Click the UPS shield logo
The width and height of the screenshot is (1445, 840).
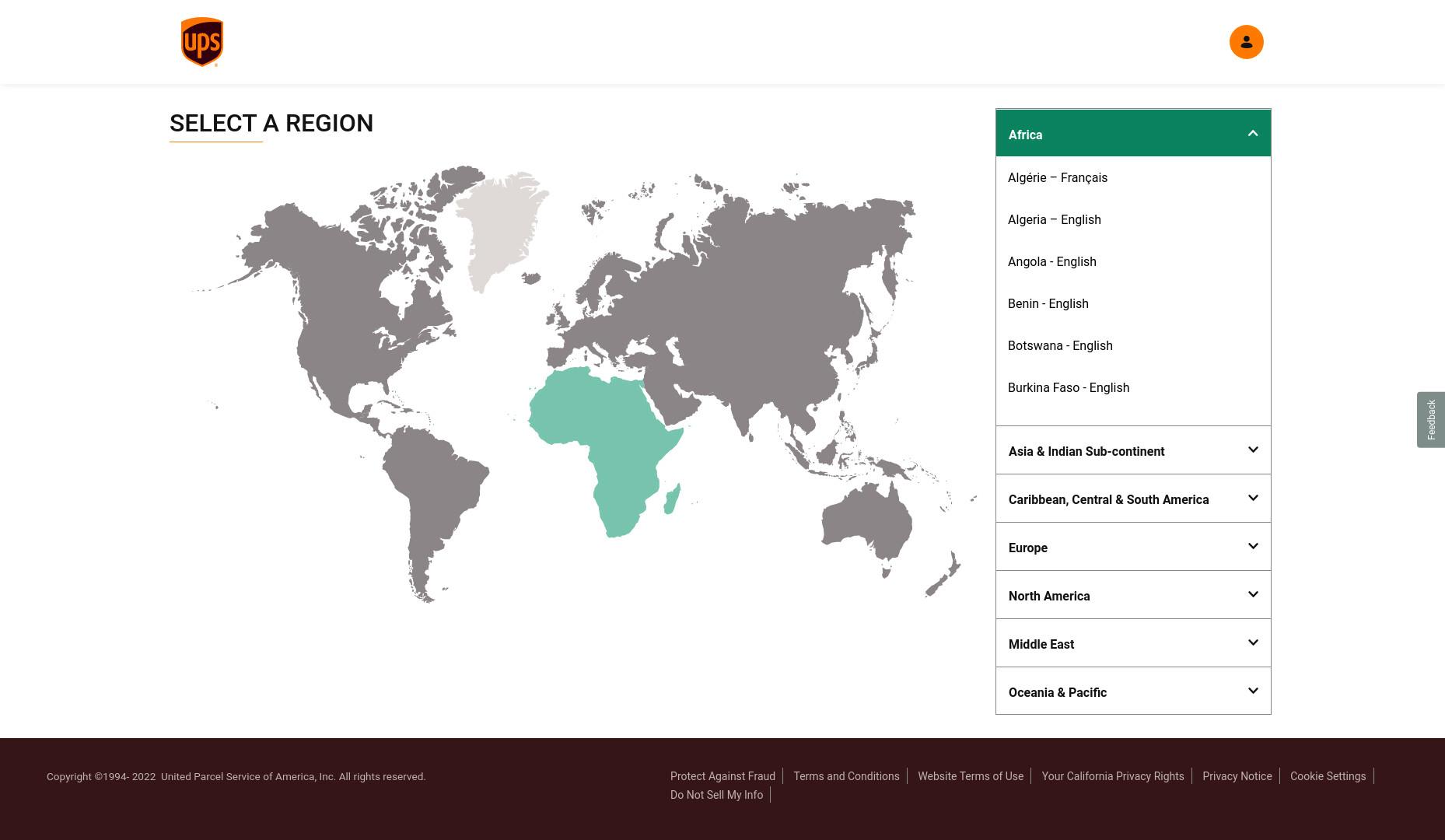[202, 42]
